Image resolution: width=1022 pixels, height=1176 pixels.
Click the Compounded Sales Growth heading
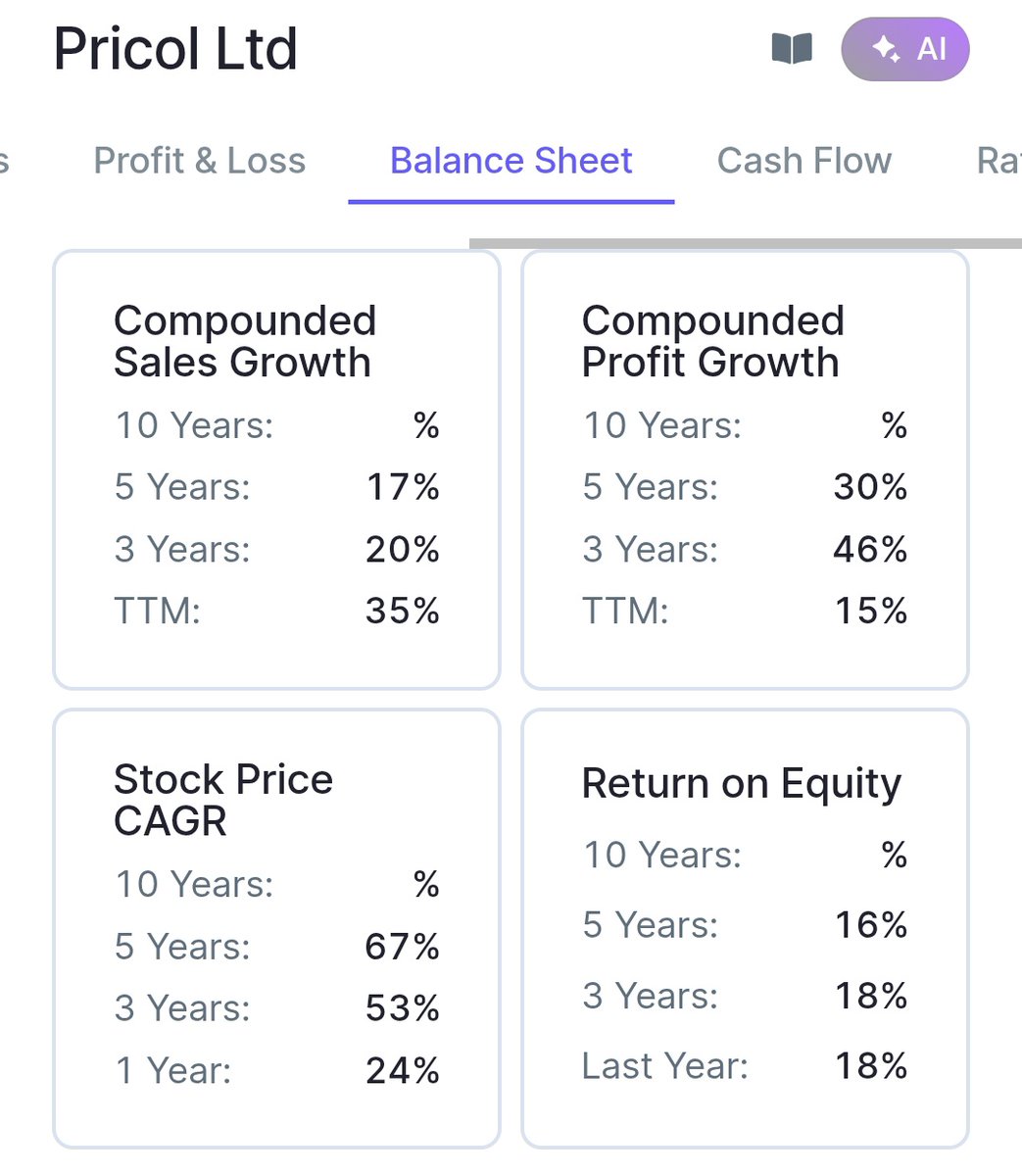point(245,341)
